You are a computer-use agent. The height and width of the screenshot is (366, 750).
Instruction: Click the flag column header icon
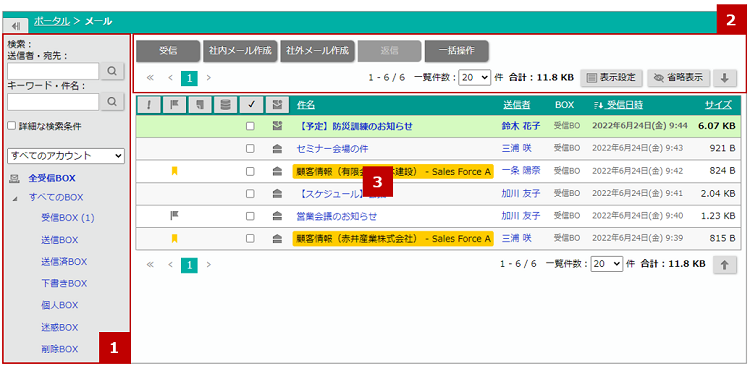click(x=175, y=105)
